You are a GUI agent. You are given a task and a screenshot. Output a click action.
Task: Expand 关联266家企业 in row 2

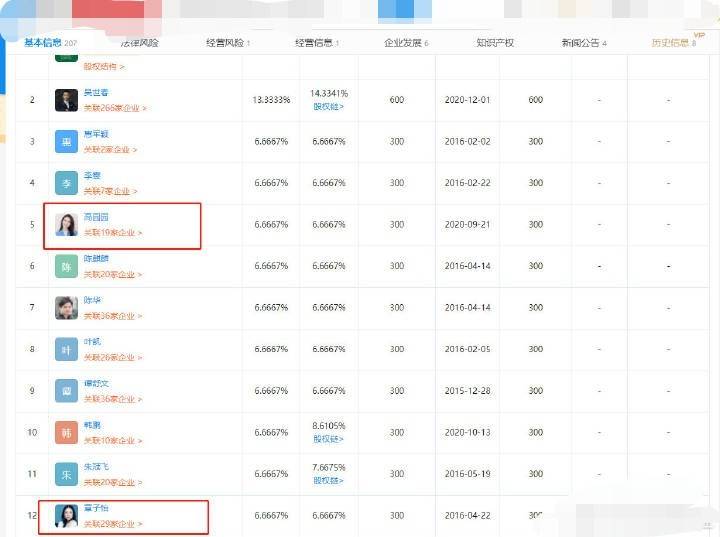pyautogui.click(x=115, y=108)
